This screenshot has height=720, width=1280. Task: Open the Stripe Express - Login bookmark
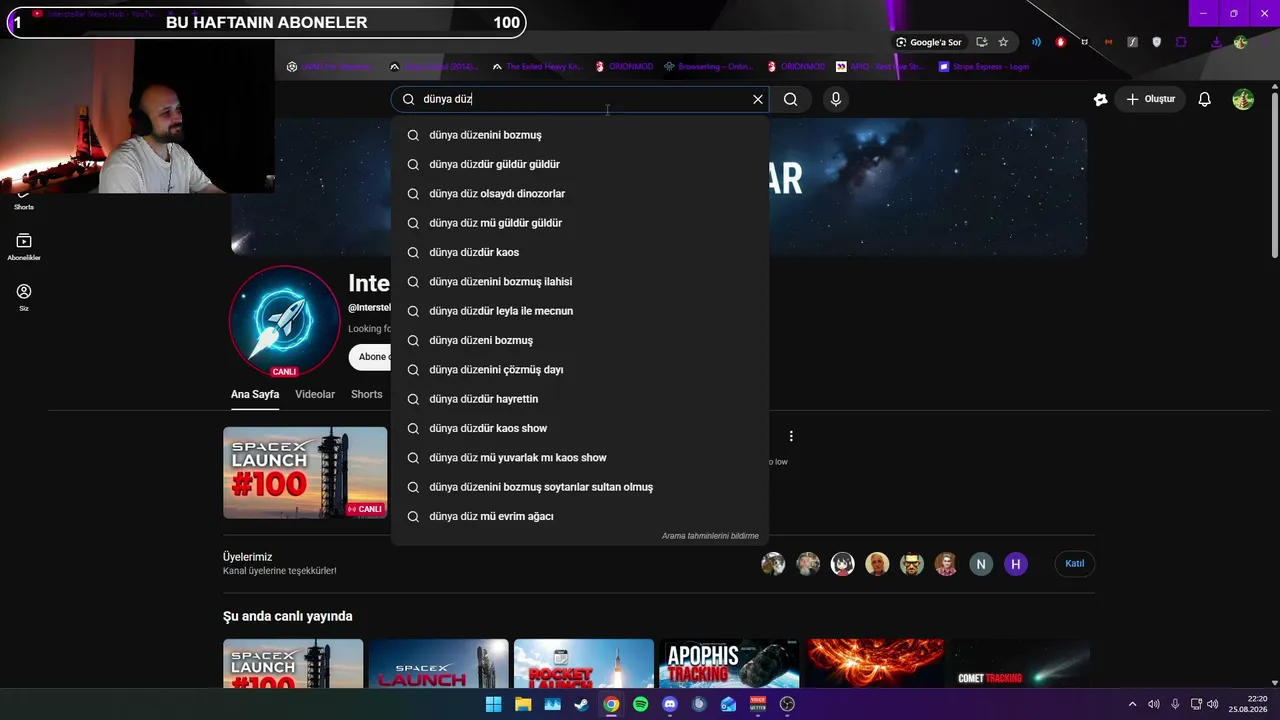pos(984,67)
